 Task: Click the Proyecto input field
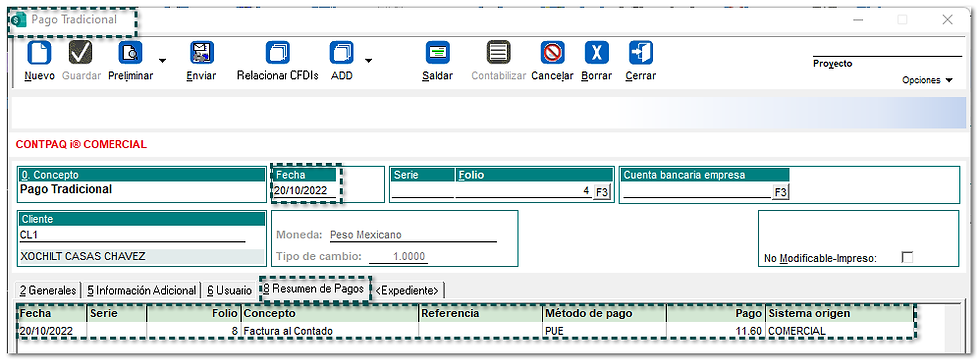[887, 50]
